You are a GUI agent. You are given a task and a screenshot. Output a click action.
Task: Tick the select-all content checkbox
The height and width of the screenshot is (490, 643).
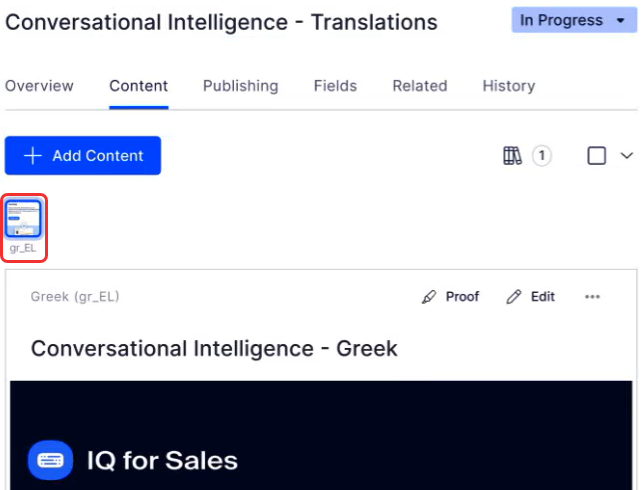(597, 156)
